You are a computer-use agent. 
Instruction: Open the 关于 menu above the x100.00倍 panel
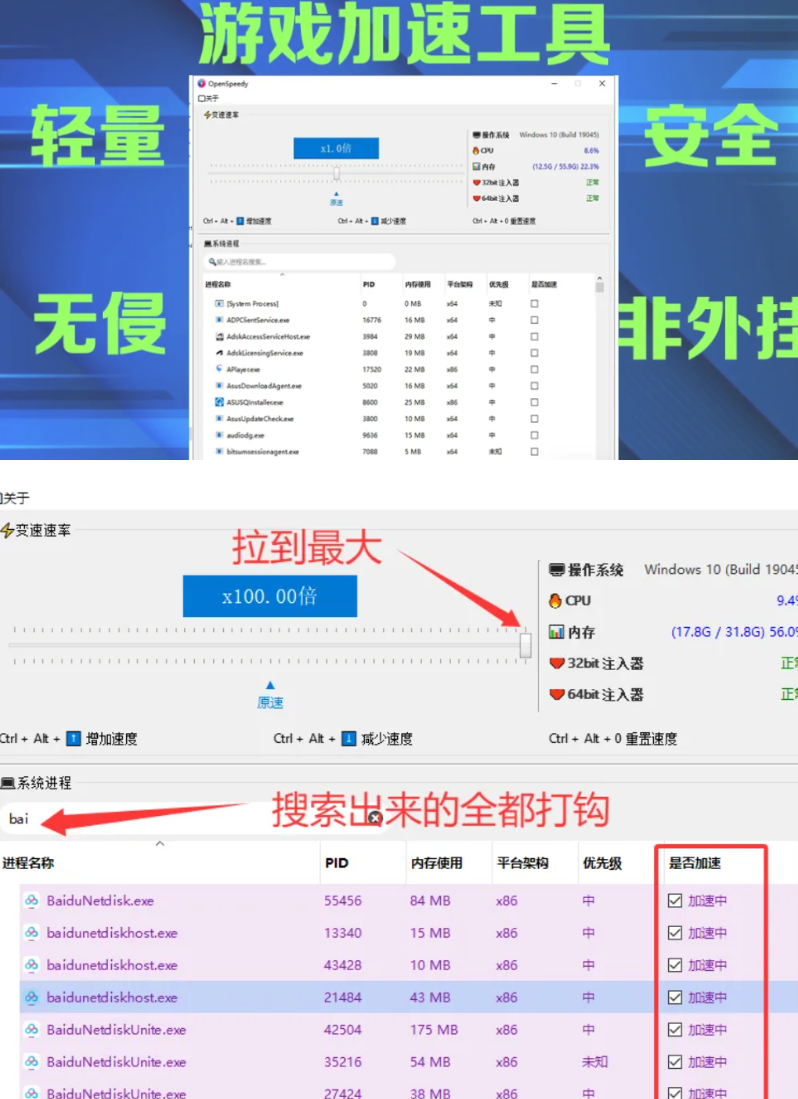click(x=15, y=498)
